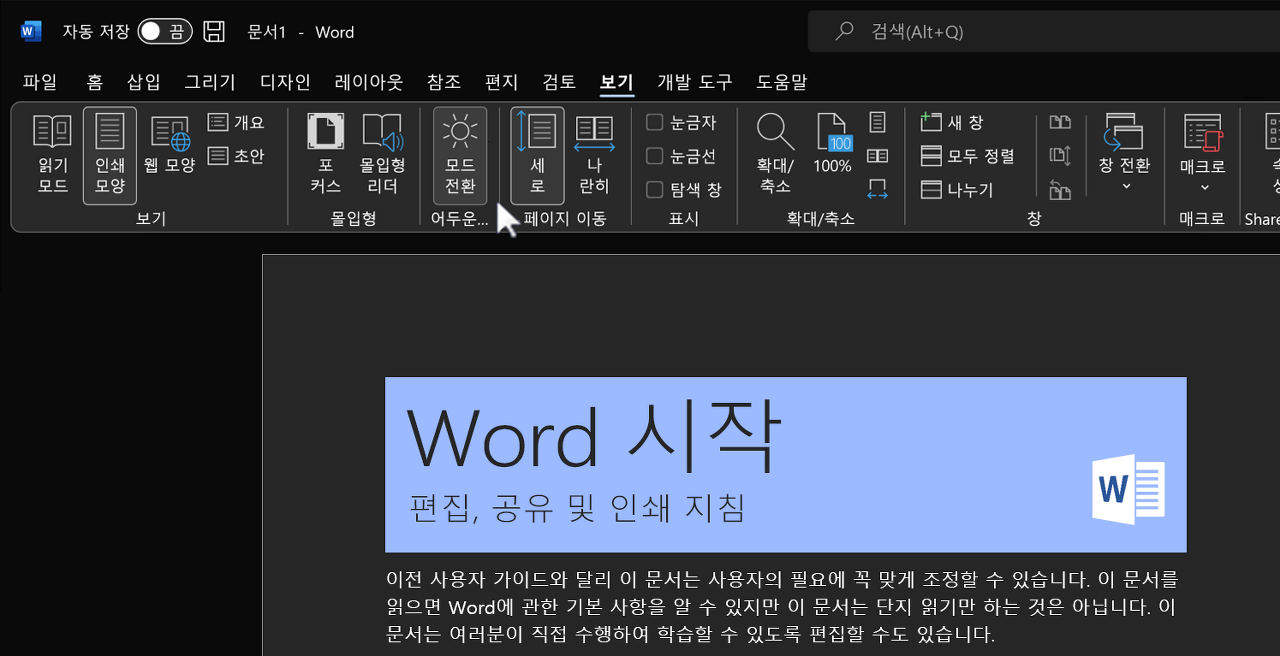Choose One Page zoom icon
This screenshot has width=1280, height=656.
[878, 122]
